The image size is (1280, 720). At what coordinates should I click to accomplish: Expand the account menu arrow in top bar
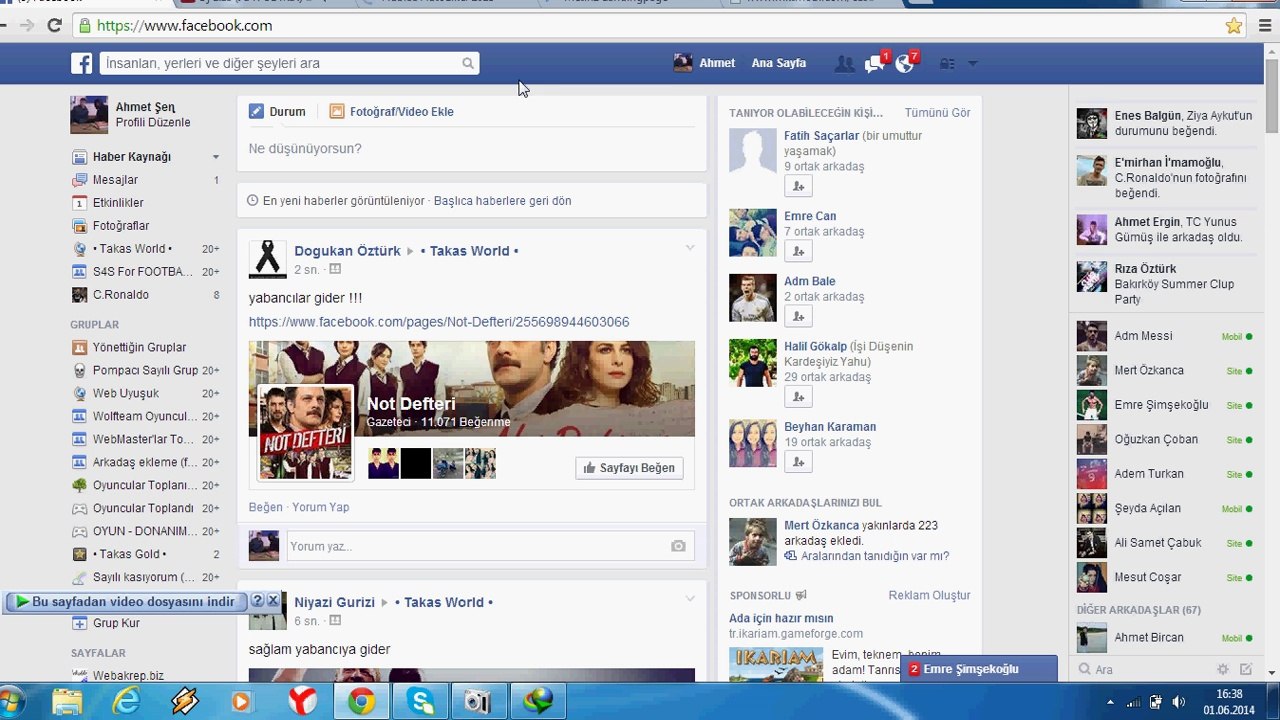[x=973, y=64]
